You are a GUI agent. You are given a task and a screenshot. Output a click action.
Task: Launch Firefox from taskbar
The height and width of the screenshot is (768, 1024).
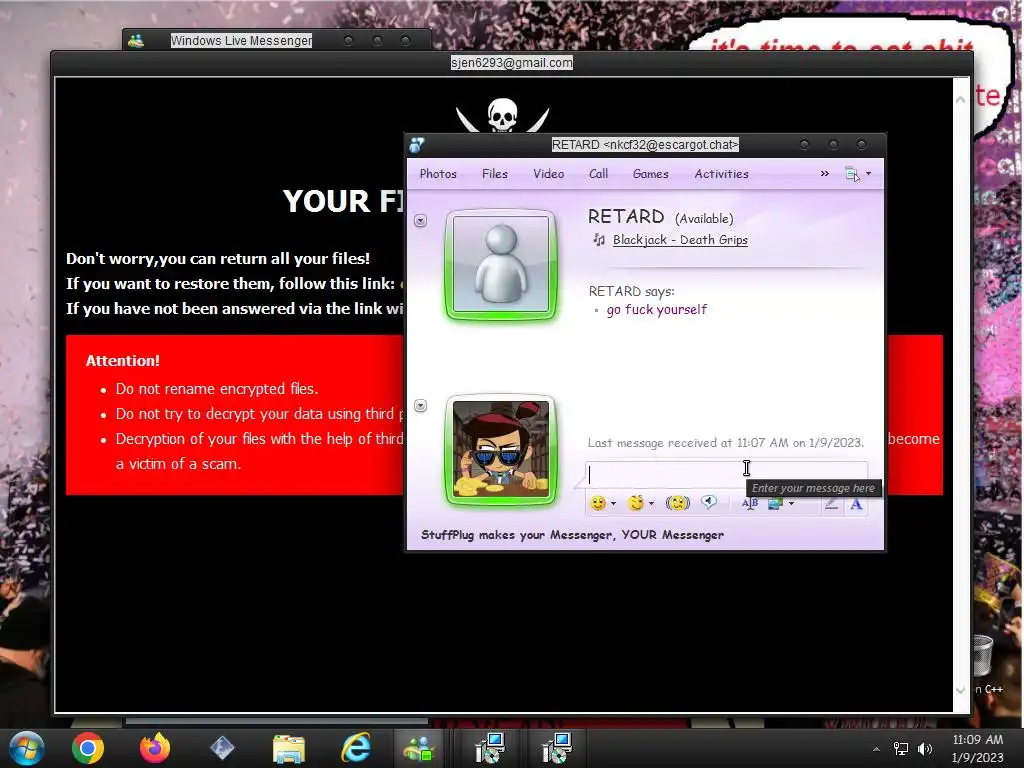click(x=155, y=748)
